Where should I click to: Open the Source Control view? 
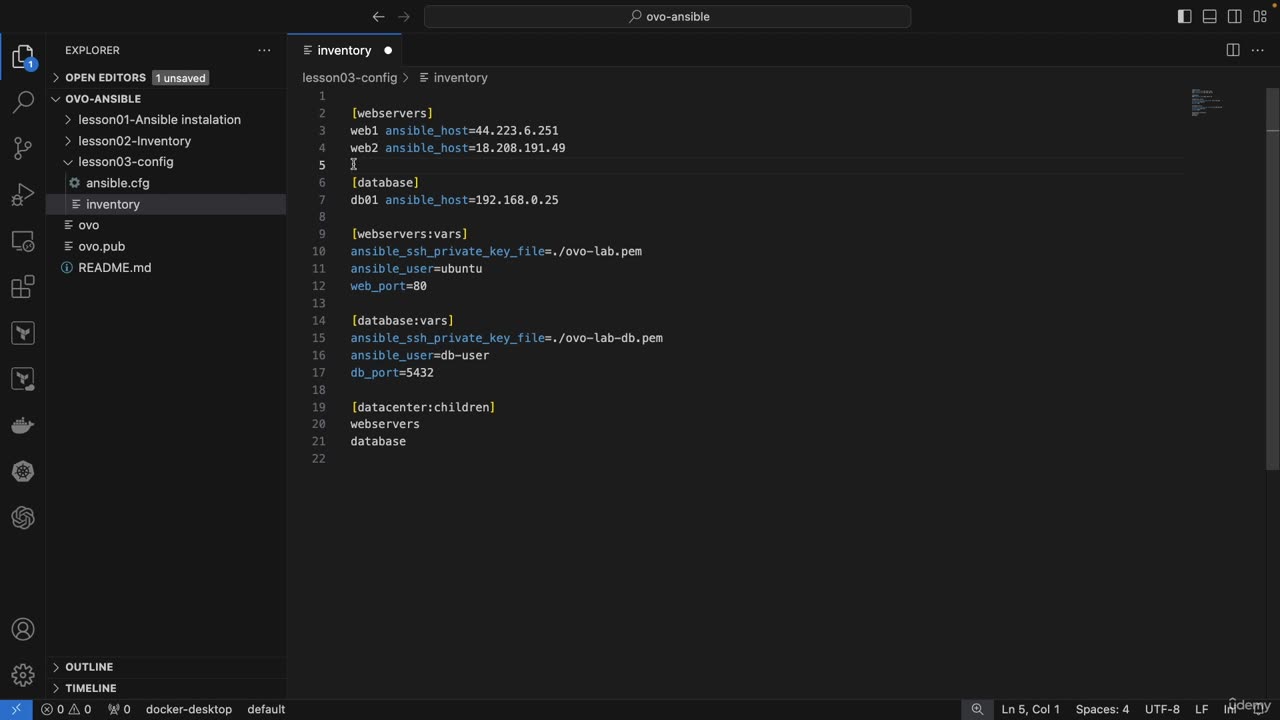(22, 148)
